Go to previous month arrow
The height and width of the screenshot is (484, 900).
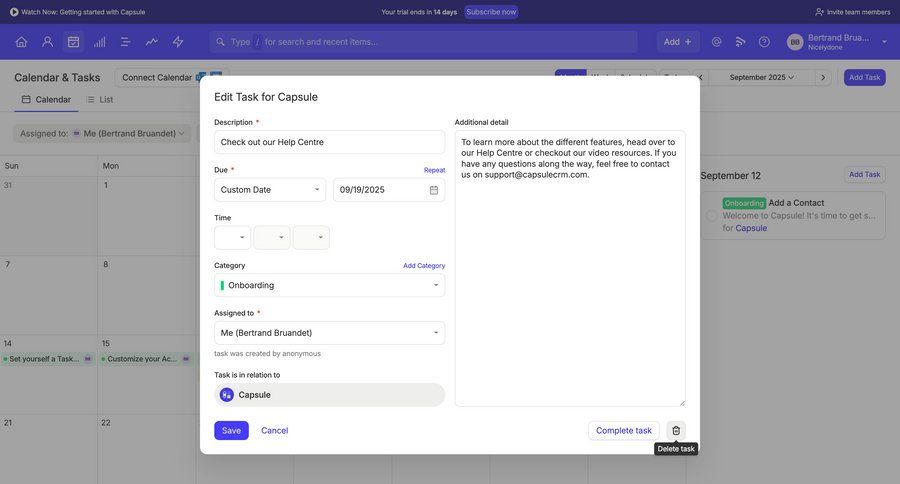[701, 78]
